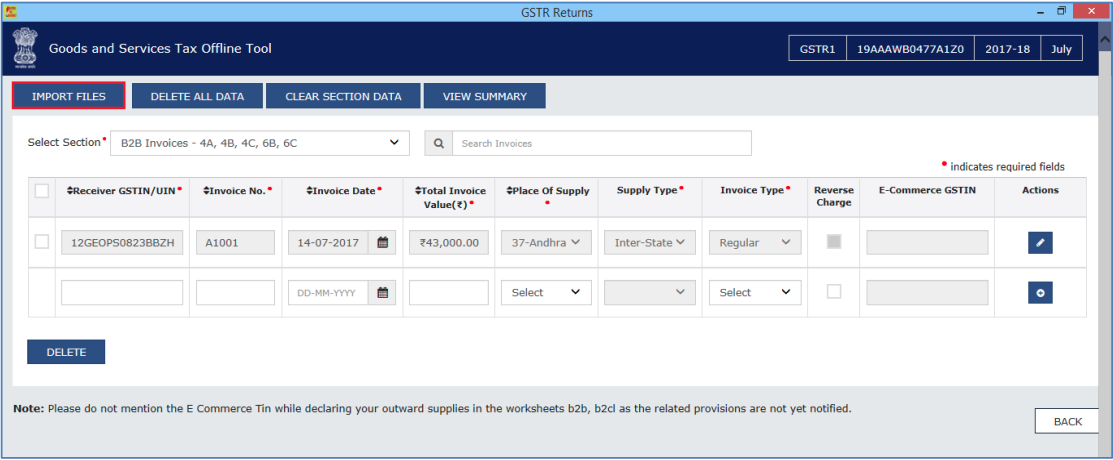Click the A1001 invoice number field
The width and height of the screenshot is (1113, 460).
coord(236,243)
